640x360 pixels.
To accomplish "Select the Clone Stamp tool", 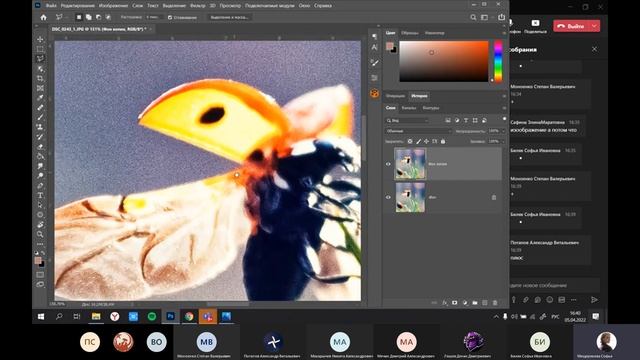I will click(x=40, y=127).
